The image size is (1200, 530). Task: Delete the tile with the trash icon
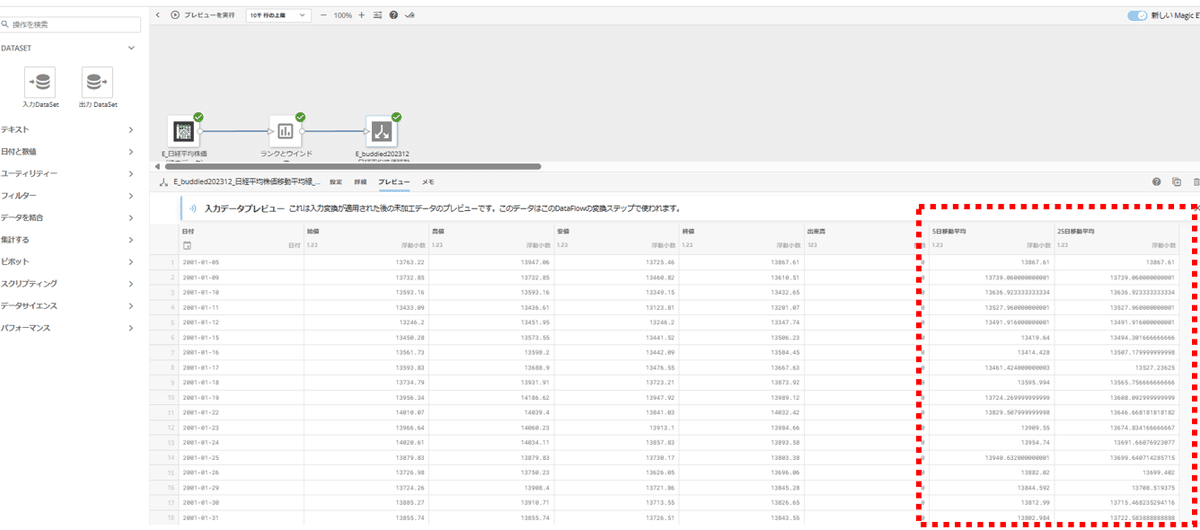(1195, 182)
